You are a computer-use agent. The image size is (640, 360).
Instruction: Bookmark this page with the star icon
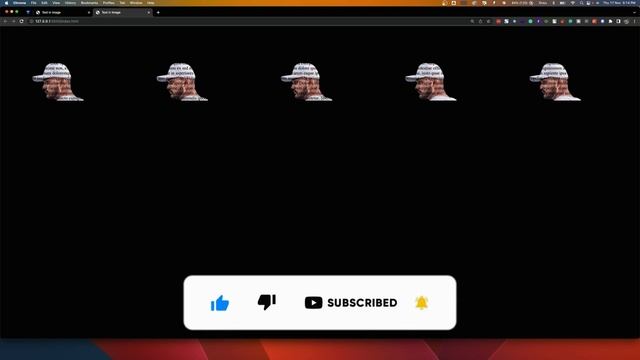coord(489,21)
